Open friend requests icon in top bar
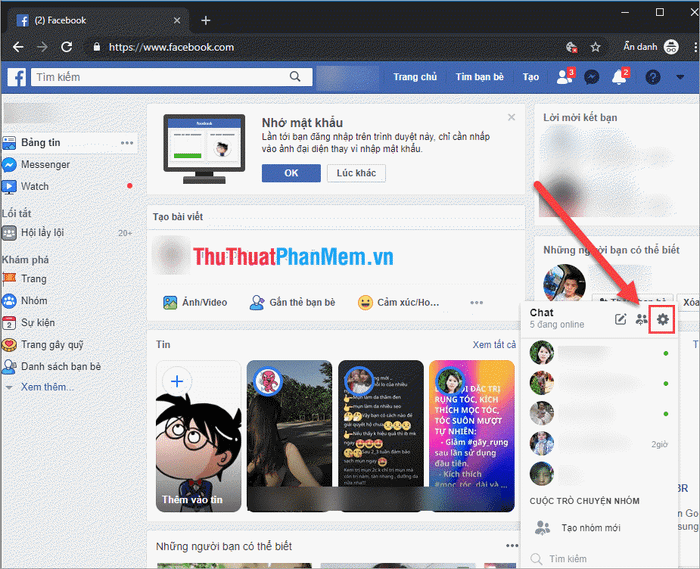Viewport: 700px width, 569px height. pyautogui.click(x=563, y=77)
